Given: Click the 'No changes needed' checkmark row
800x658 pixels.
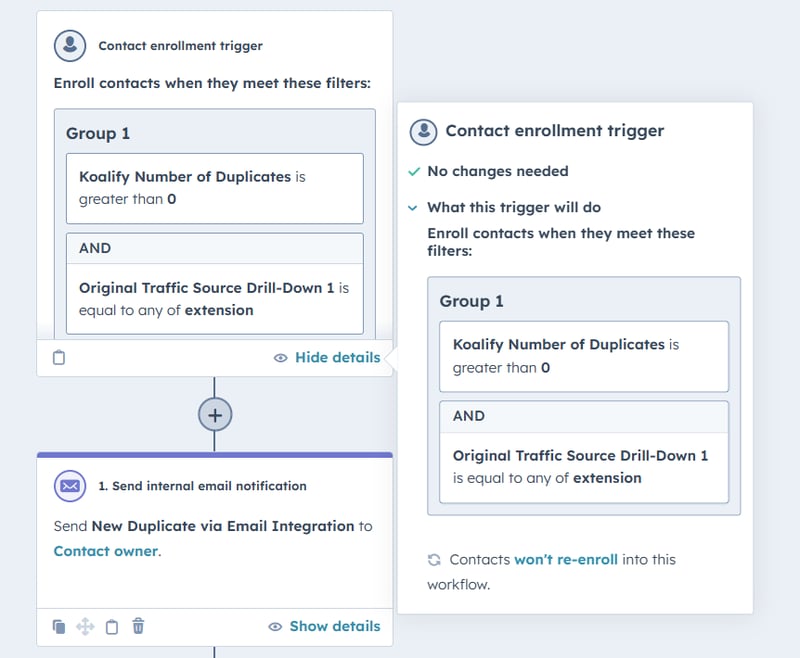Looking at the screenshot, I should (x=497, y=171).
